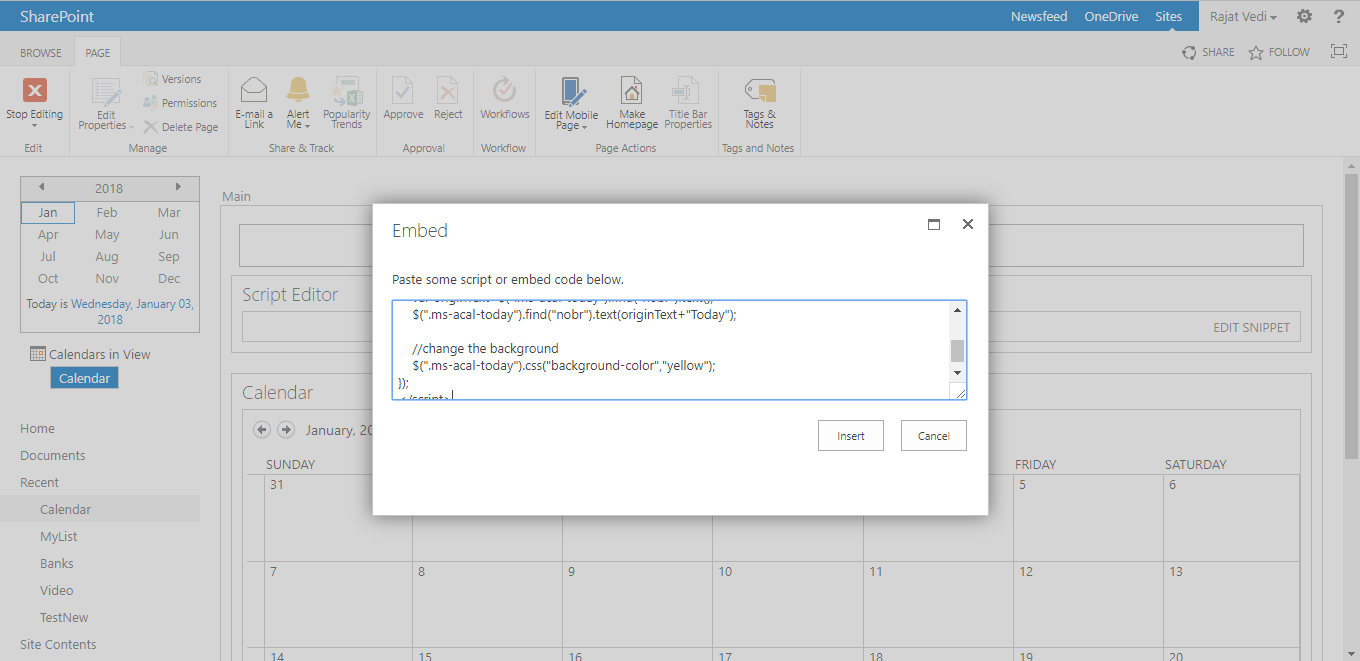
Task: Open OneDrive in top bar
Action: (1112, 16)
